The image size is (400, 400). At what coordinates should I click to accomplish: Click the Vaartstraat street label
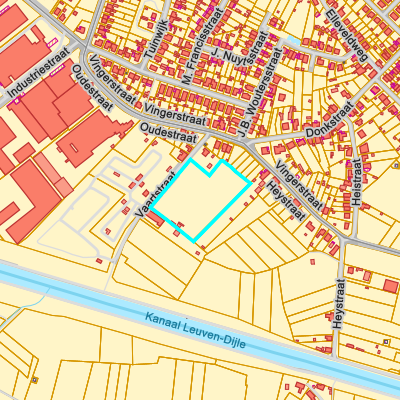(x=156, y=194)
